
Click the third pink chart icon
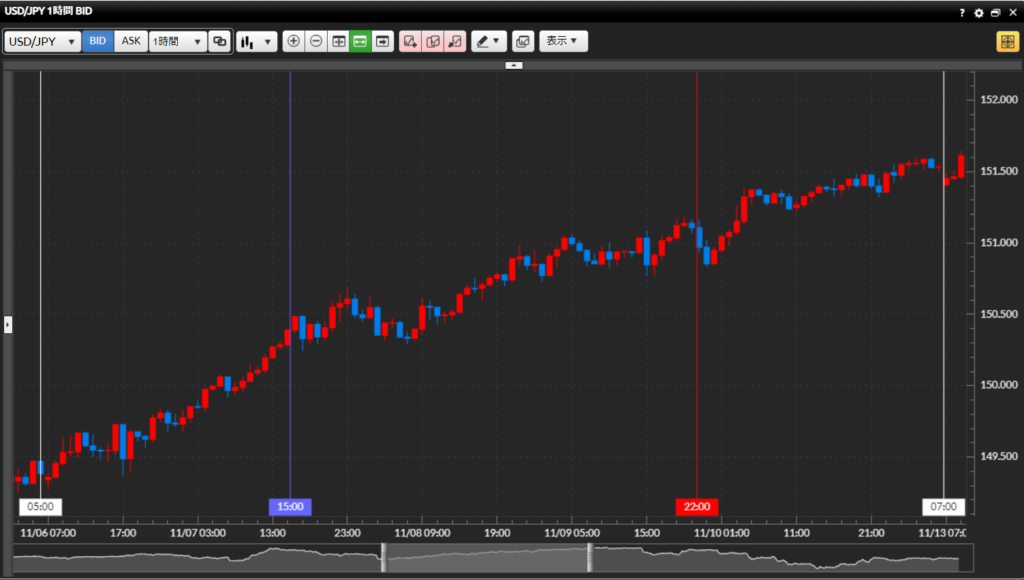tap(455, 42)
